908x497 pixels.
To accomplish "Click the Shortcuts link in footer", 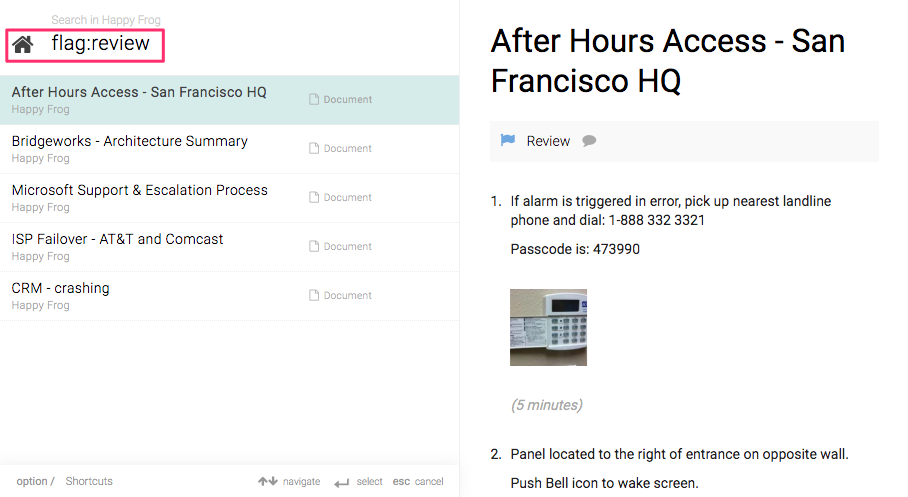I will click(x=89, y=481).
